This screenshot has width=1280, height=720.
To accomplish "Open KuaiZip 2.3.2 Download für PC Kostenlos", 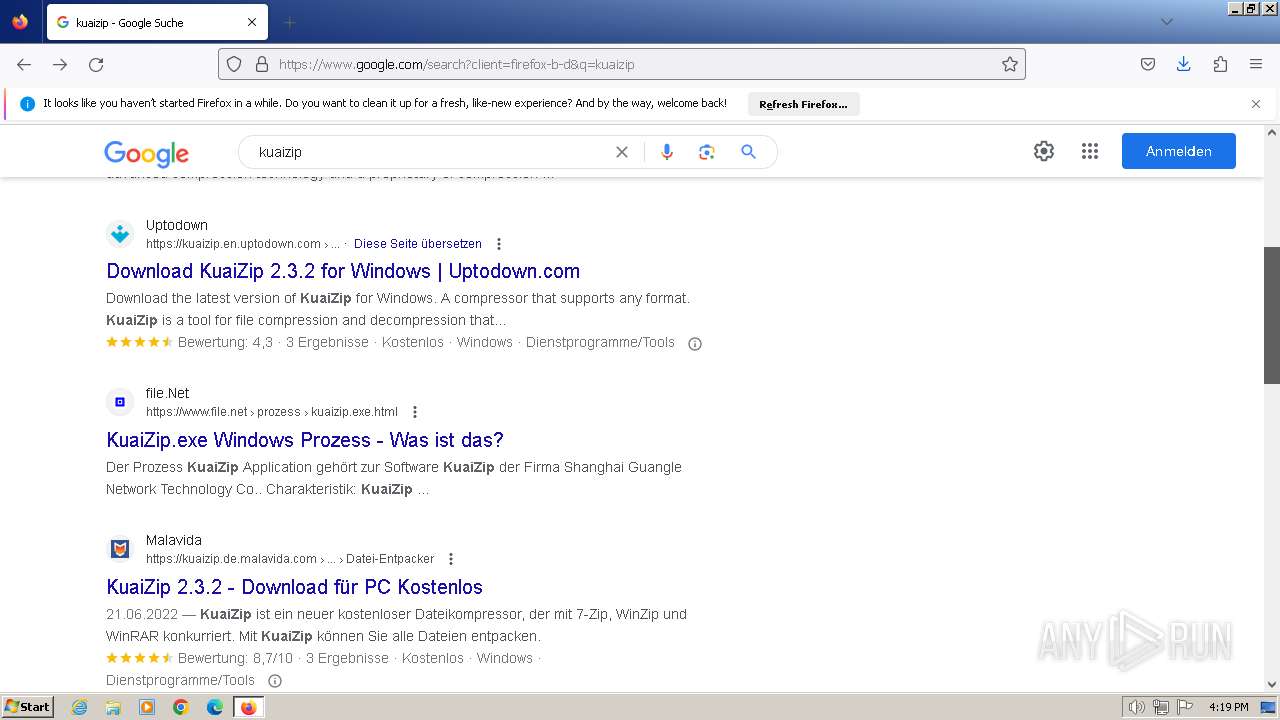I will pos(294,587).
